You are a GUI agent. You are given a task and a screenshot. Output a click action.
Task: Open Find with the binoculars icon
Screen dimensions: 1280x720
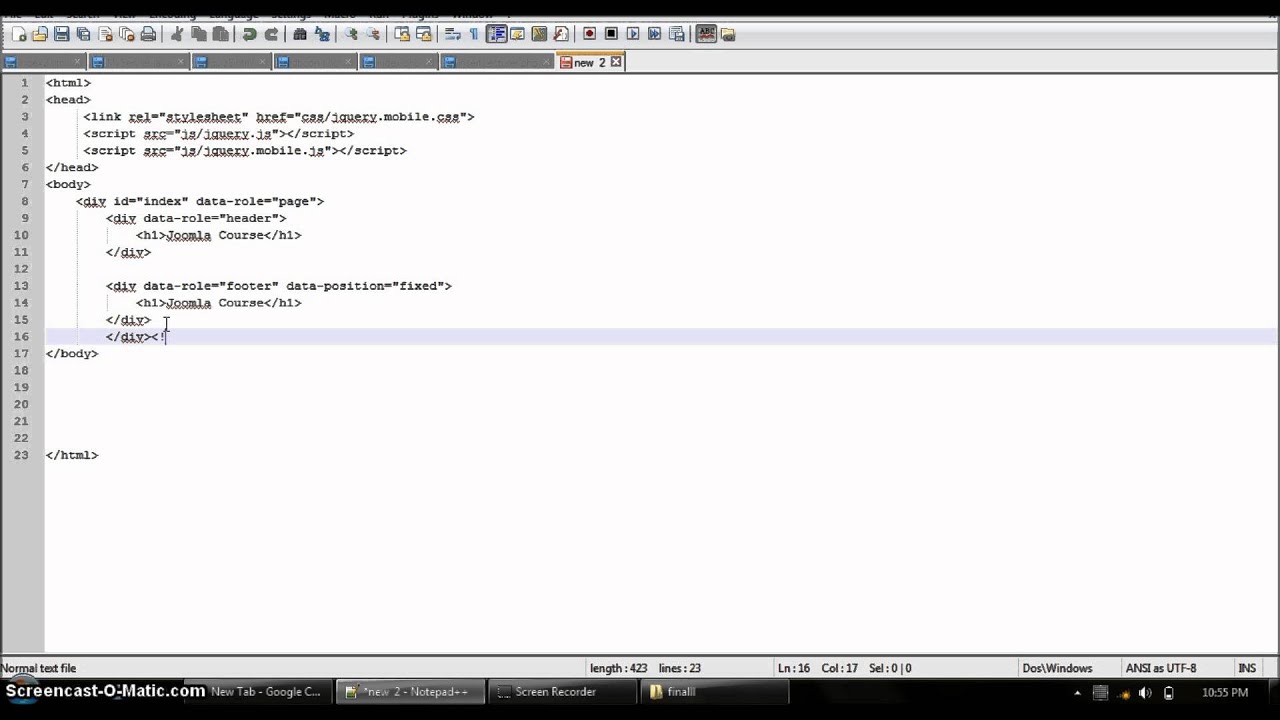point(299,34)
